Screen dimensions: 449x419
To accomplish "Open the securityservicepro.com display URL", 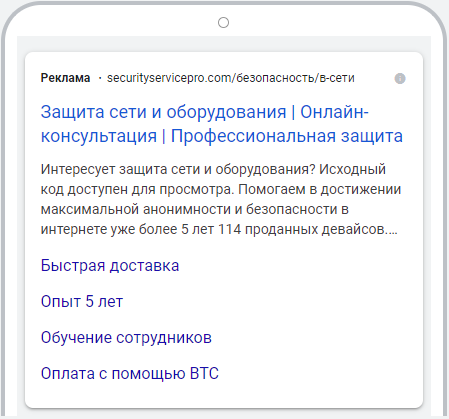I will tap(230, 78).
